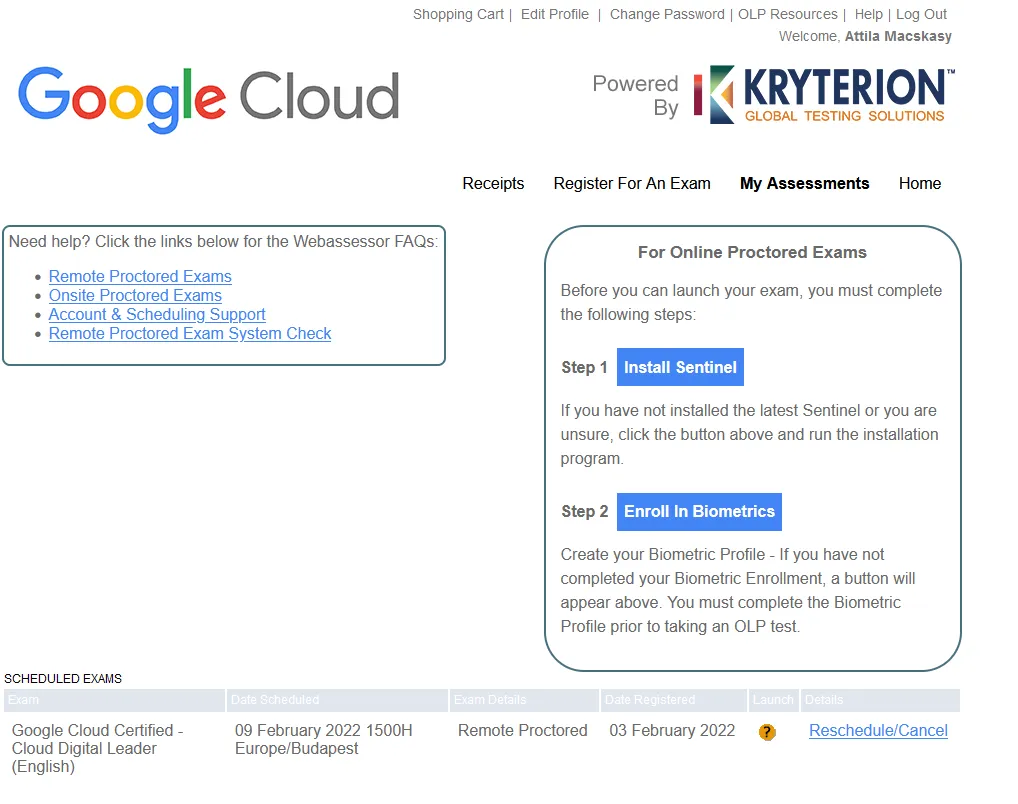The height and width of the screenshot is (804, 1018).
Task: Open OLP Resources
Action: pos(788,14)
